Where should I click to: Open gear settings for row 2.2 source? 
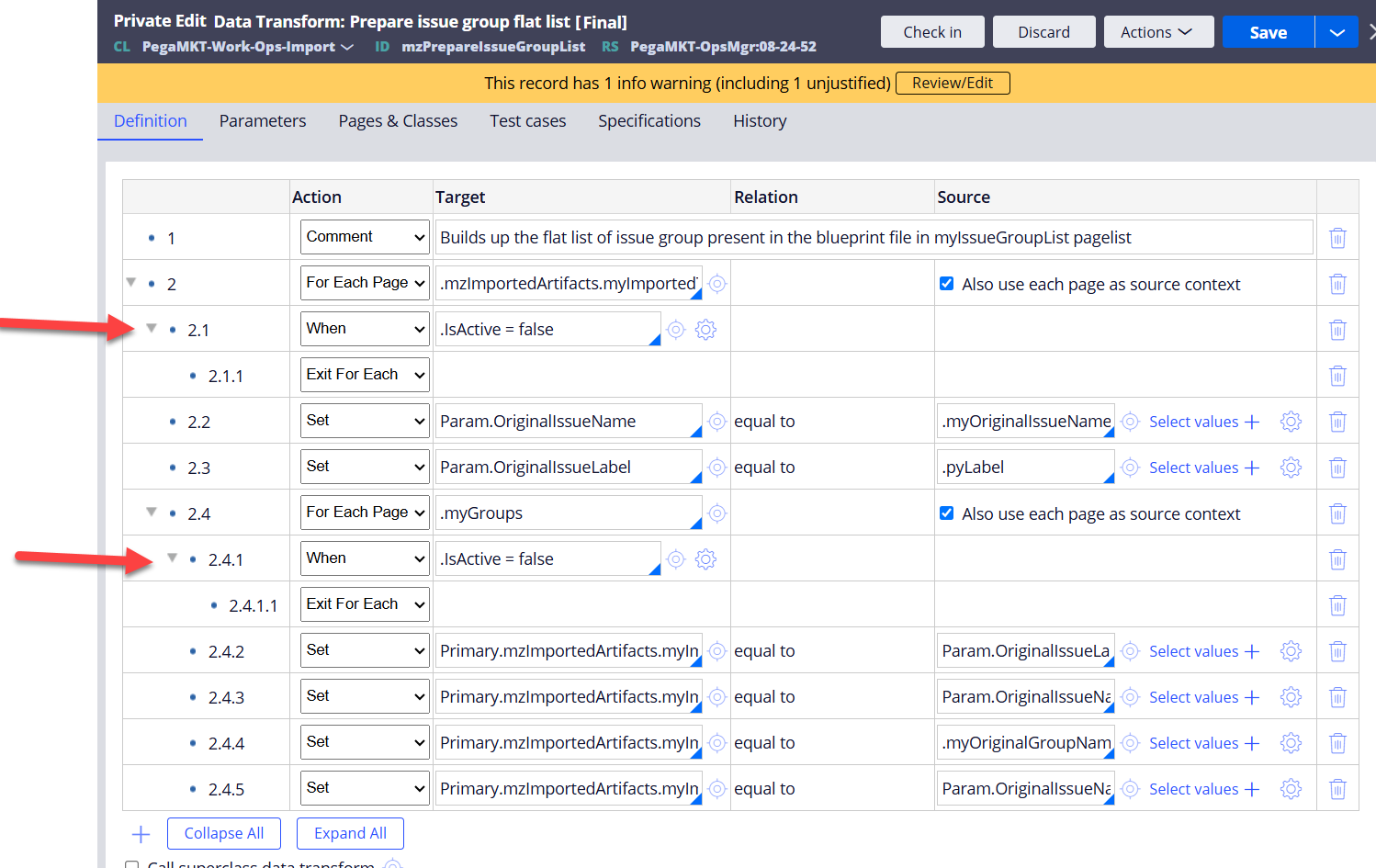tap(1291, 422)
